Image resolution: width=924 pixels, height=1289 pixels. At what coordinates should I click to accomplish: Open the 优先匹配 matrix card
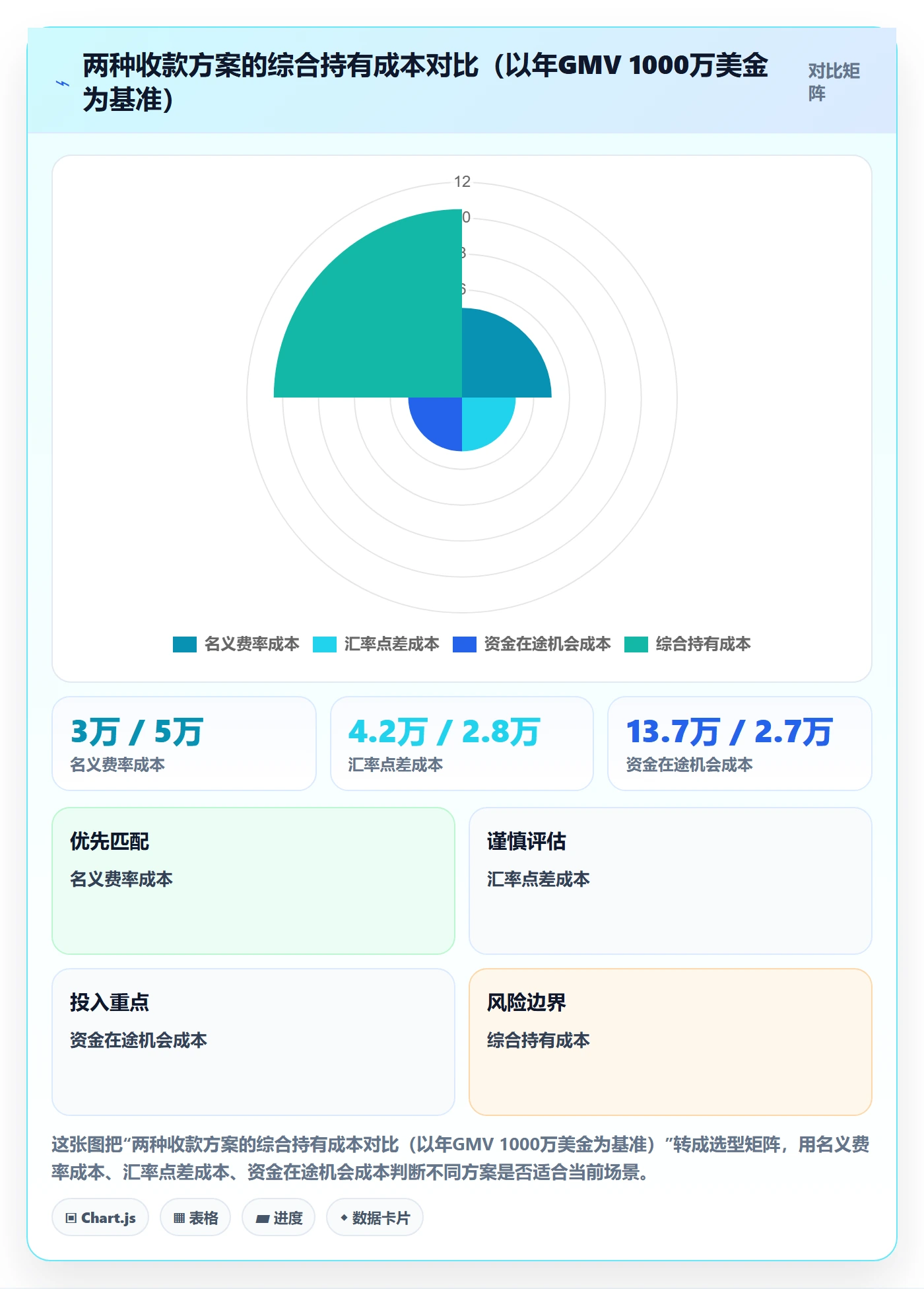click(253, 881)
